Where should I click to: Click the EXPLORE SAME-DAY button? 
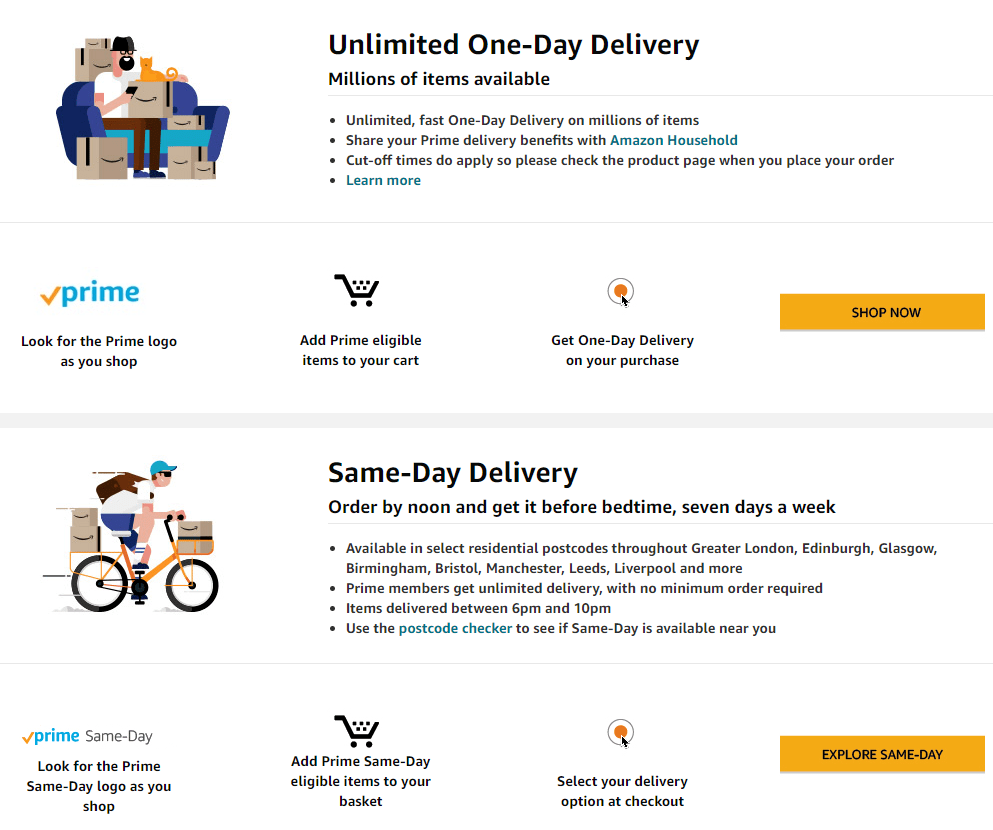[882, 754]
